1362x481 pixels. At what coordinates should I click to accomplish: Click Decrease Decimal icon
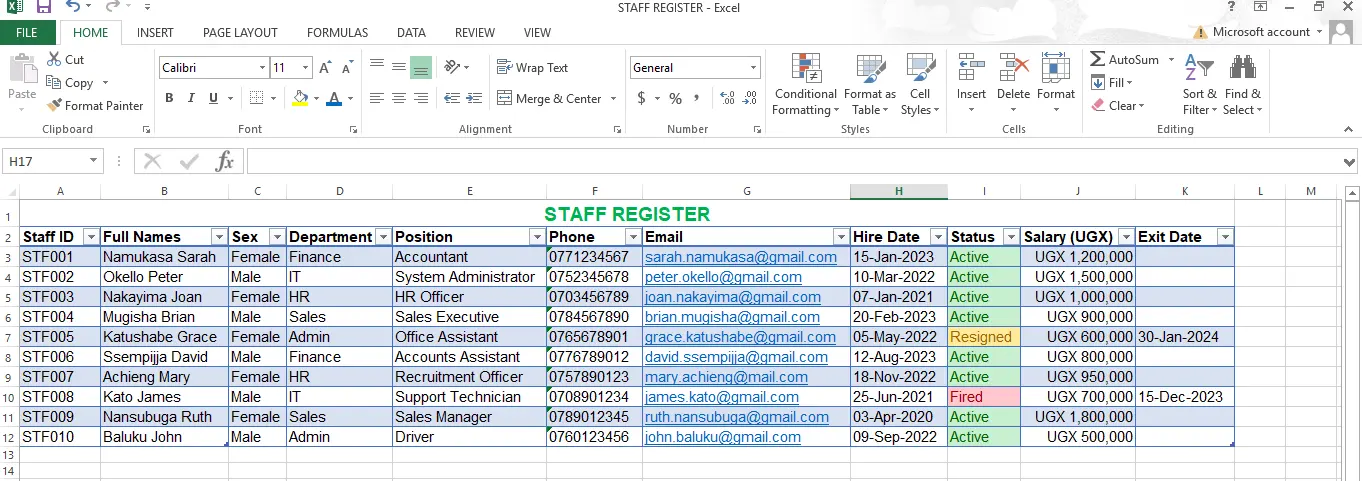pos(750,98)
